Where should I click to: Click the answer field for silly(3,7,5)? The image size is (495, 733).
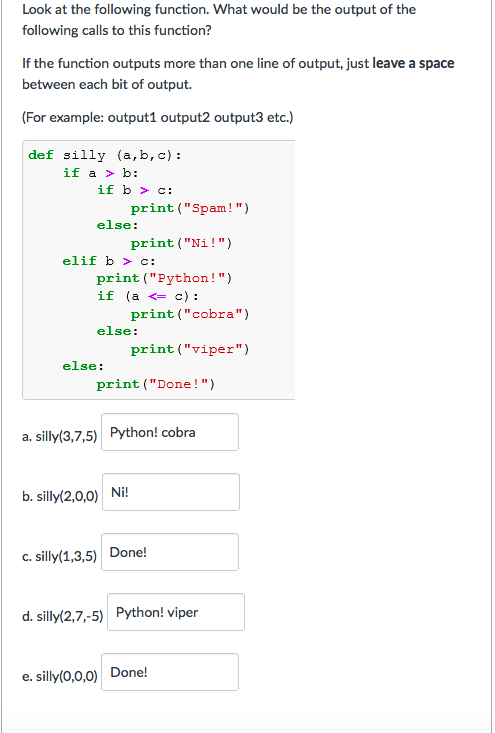tap(170, 432)
